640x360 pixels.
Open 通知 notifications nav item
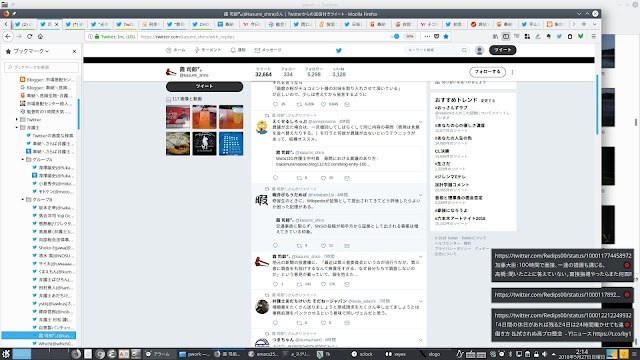238,50
